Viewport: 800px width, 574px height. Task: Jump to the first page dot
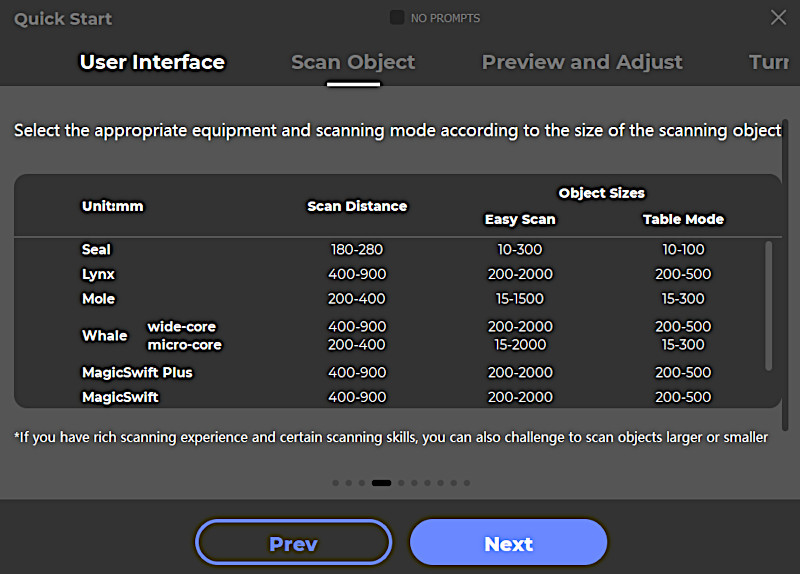click(335, 483)
